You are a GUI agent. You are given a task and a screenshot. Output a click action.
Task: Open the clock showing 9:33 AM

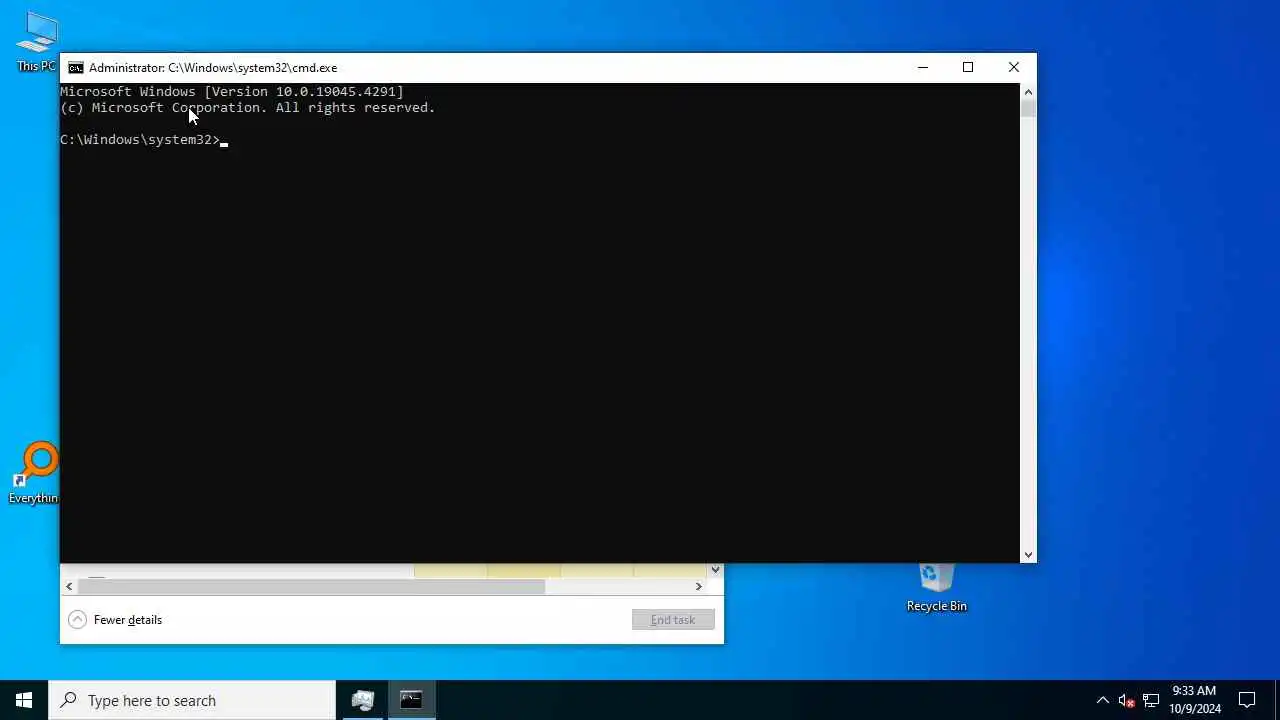1195,700
